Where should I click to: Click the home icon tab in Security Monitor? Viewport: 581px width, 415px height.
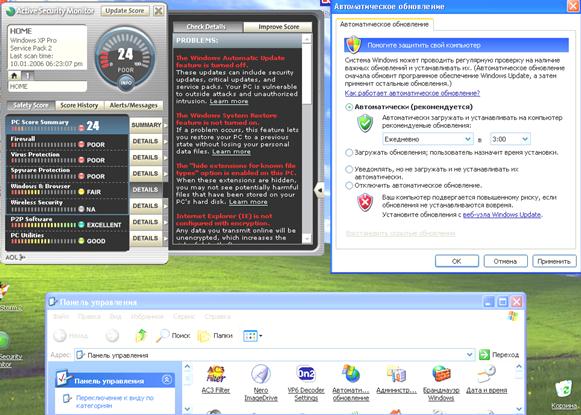[14, 76]
